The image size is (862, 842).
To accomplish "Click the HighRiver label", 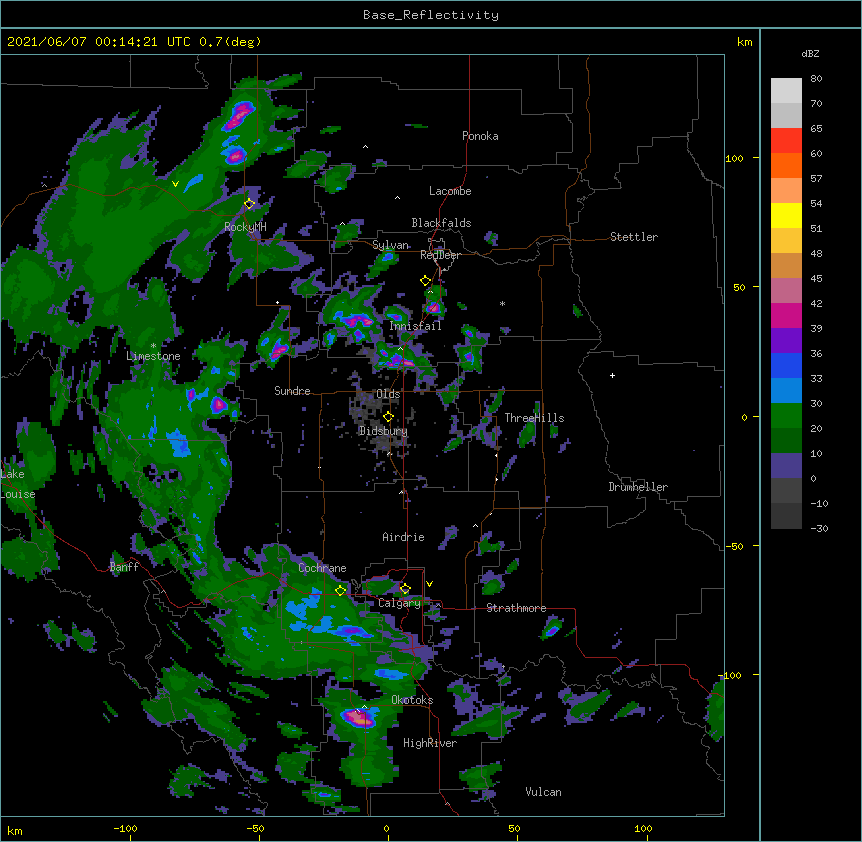I will click(430, 743).
